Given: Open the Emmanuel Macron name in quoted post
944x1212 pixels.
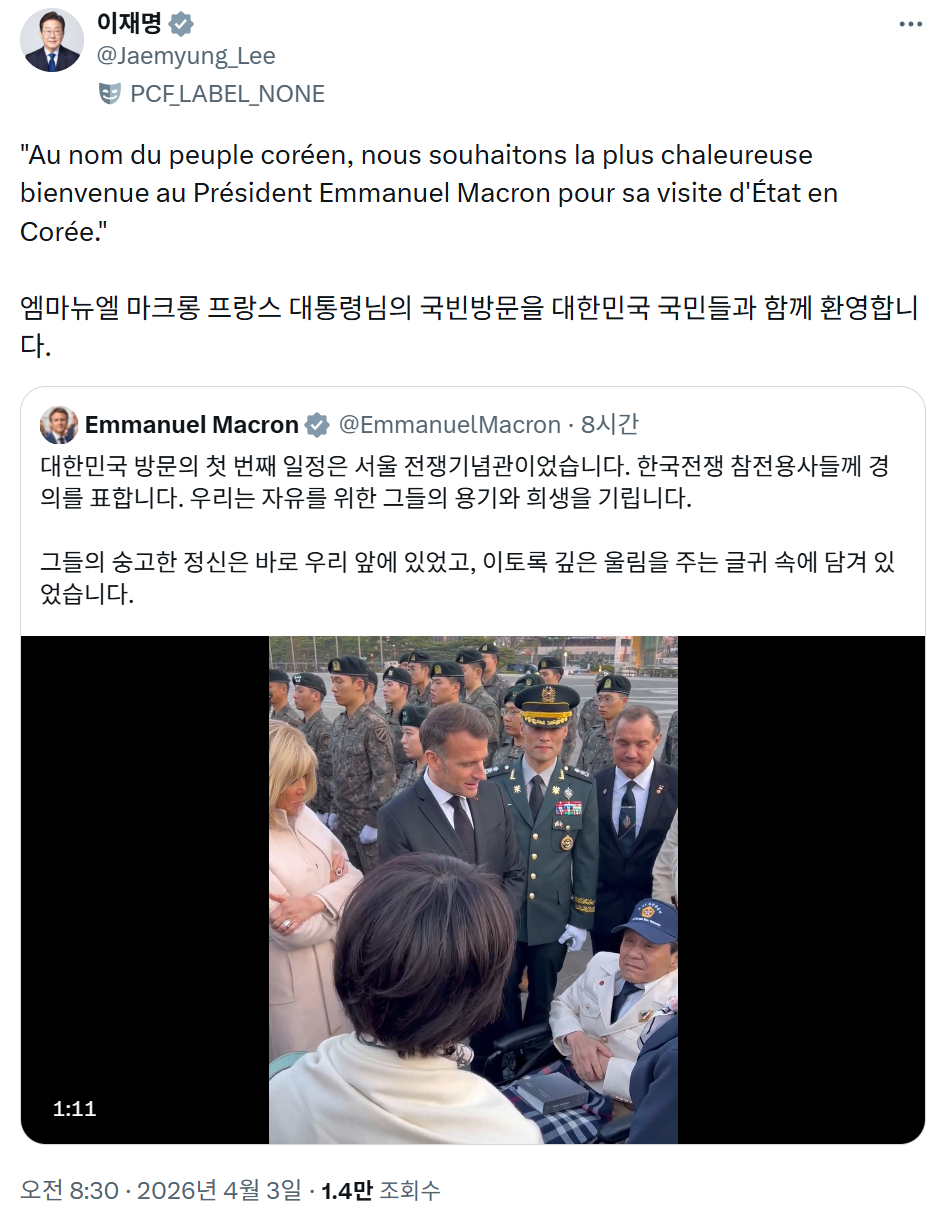Looking at the screenshot, I should (192, 425).
